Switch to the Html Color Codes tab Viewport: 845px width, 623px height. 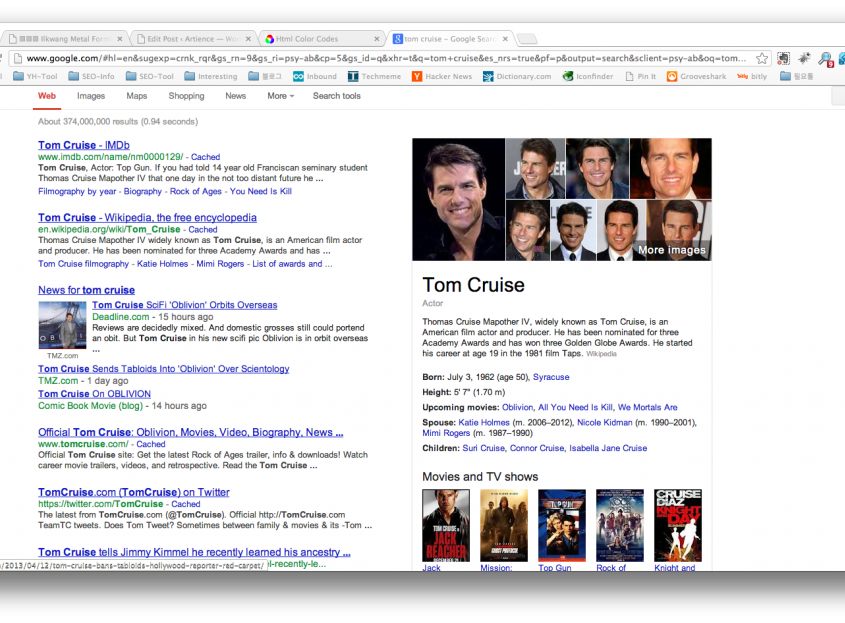[322, 39]
